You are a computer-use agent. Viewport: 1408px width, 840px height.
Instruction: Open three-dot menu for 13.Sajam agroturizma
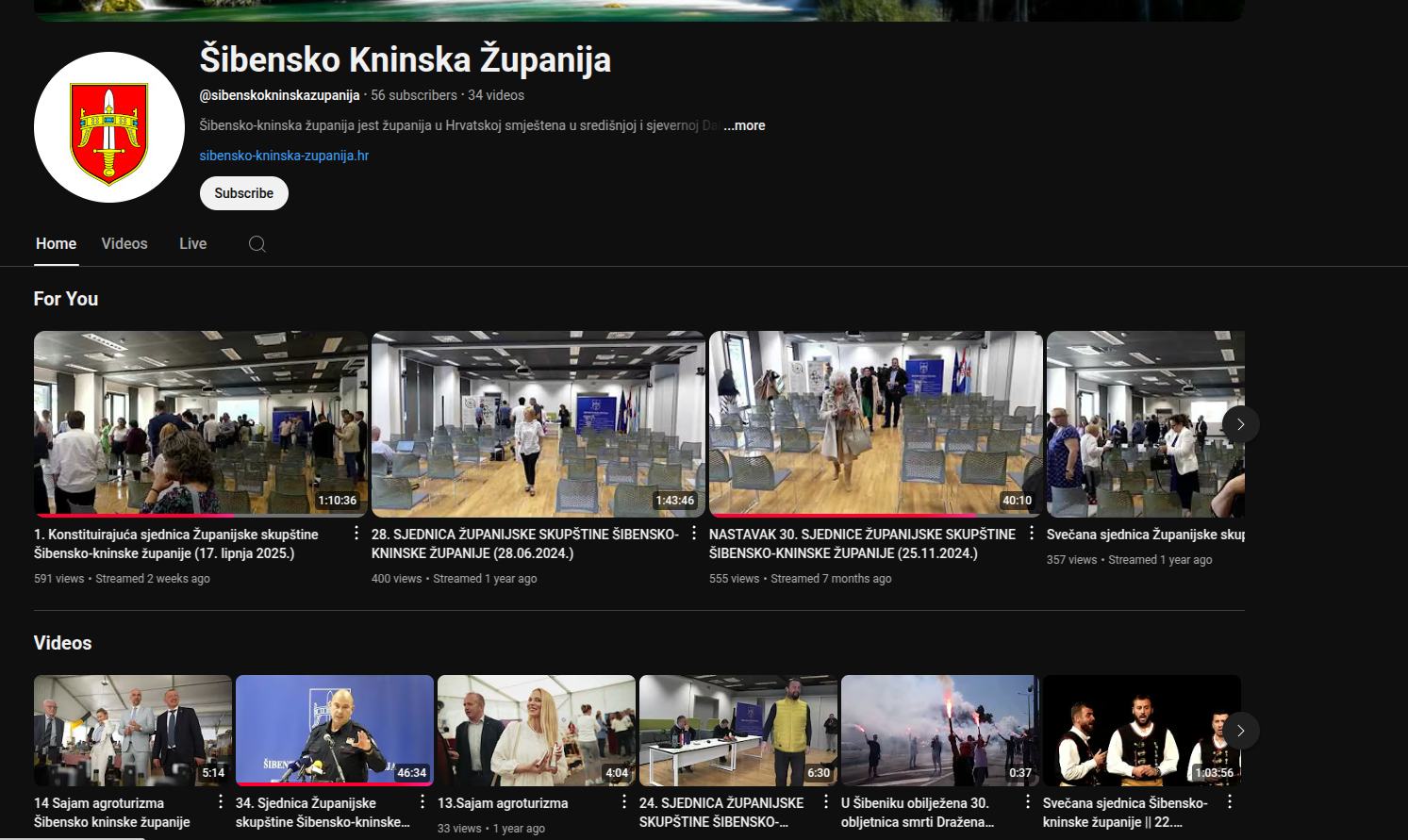click(623, 801)
